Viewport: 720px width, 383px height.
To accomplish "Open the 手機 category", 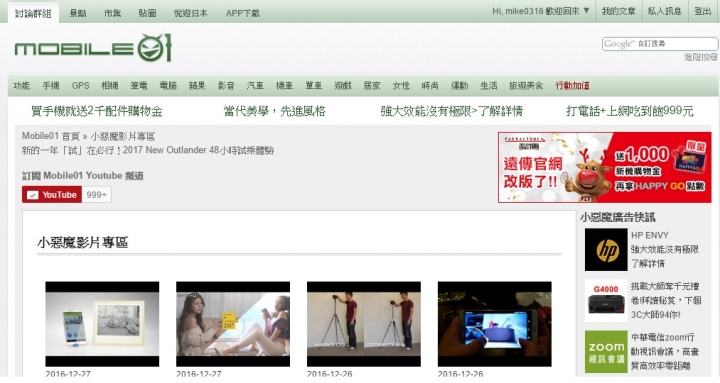I will pos(51,85).
